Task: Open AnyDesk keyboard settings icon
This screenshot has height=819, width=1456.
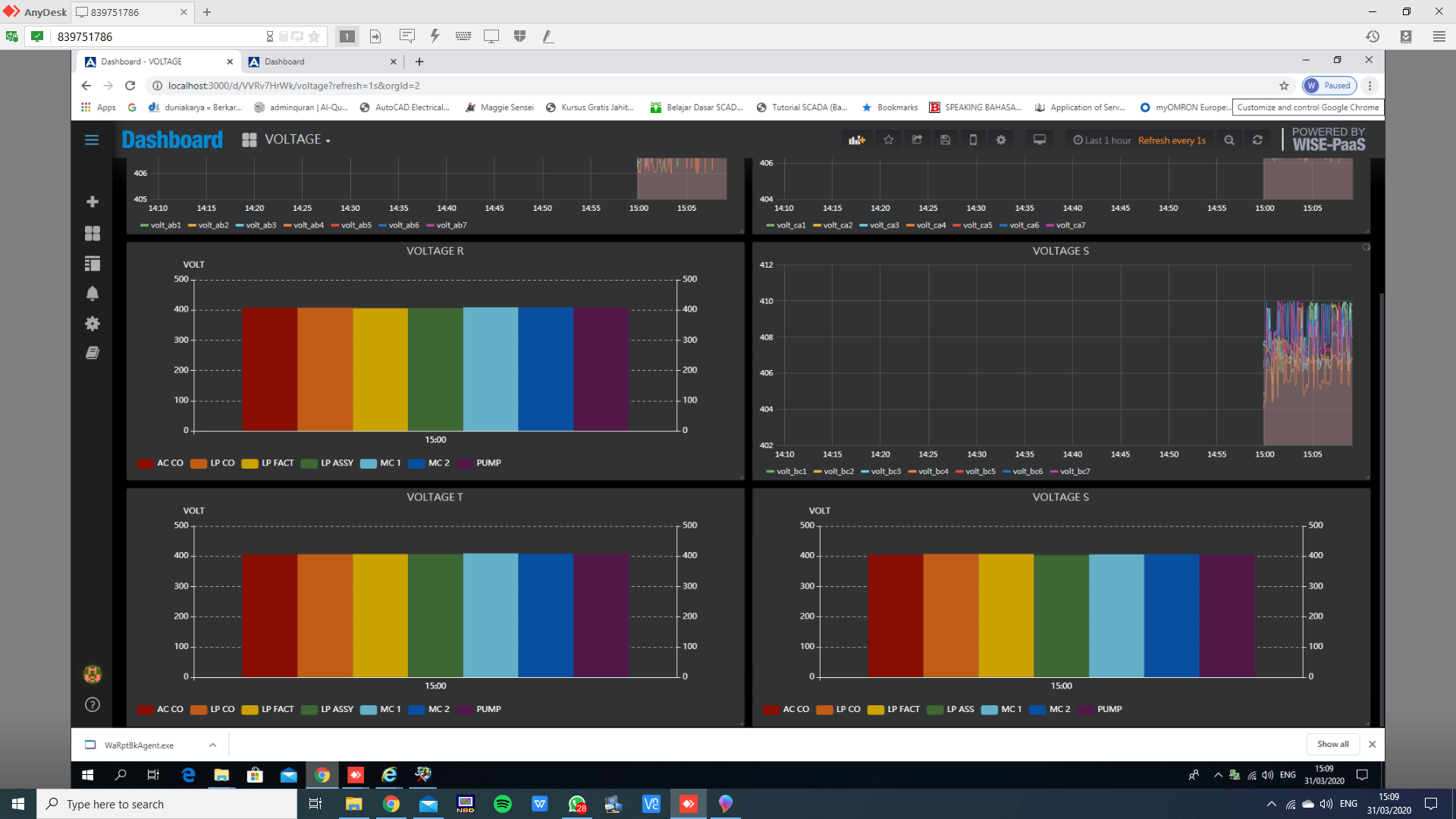Action: [x=463, y=36]
